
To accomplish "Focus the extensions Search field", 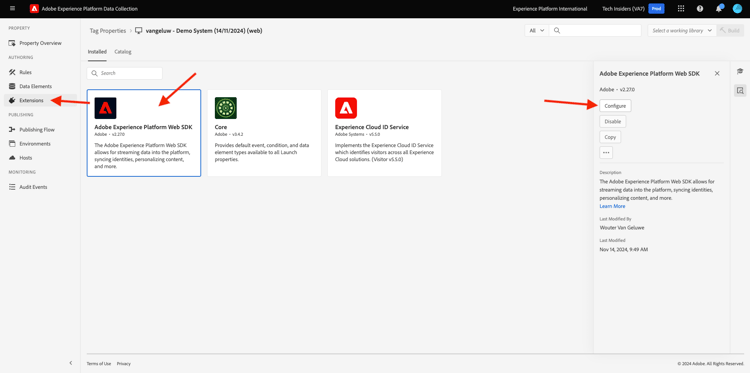I will (125, 73).
